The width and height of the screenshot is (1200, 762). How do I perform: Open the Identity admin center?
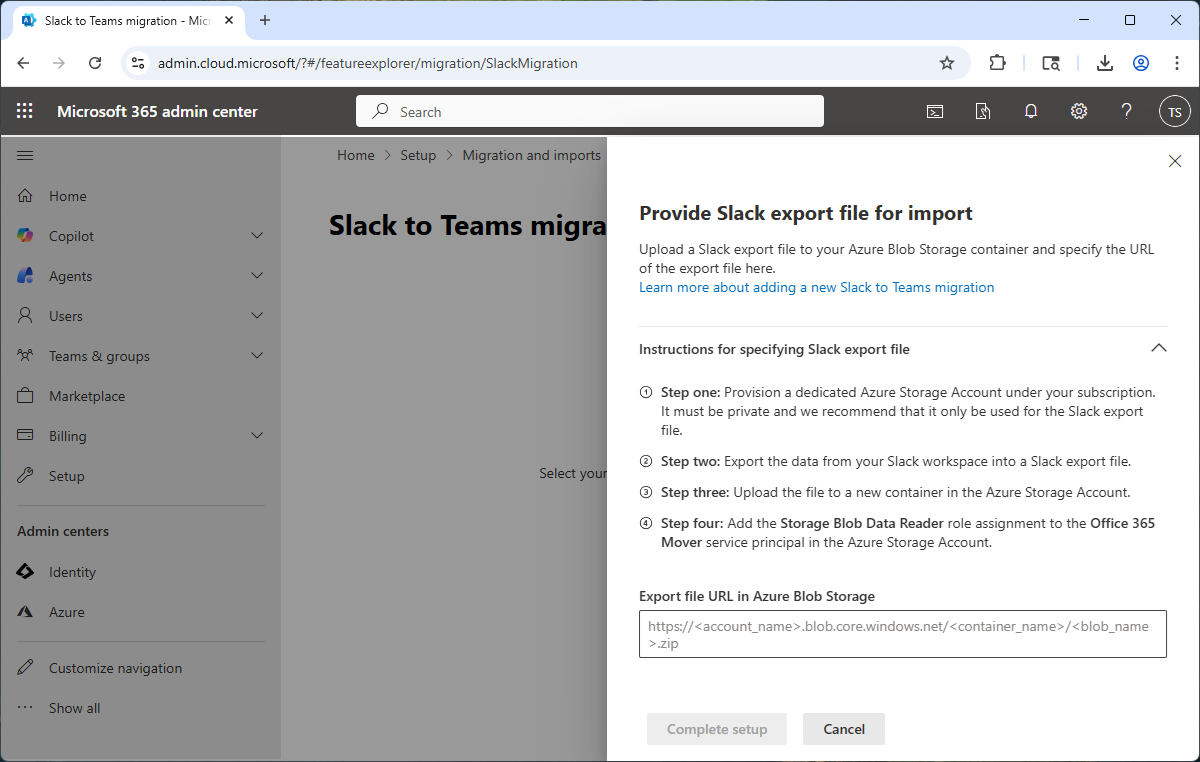[72, 571]
